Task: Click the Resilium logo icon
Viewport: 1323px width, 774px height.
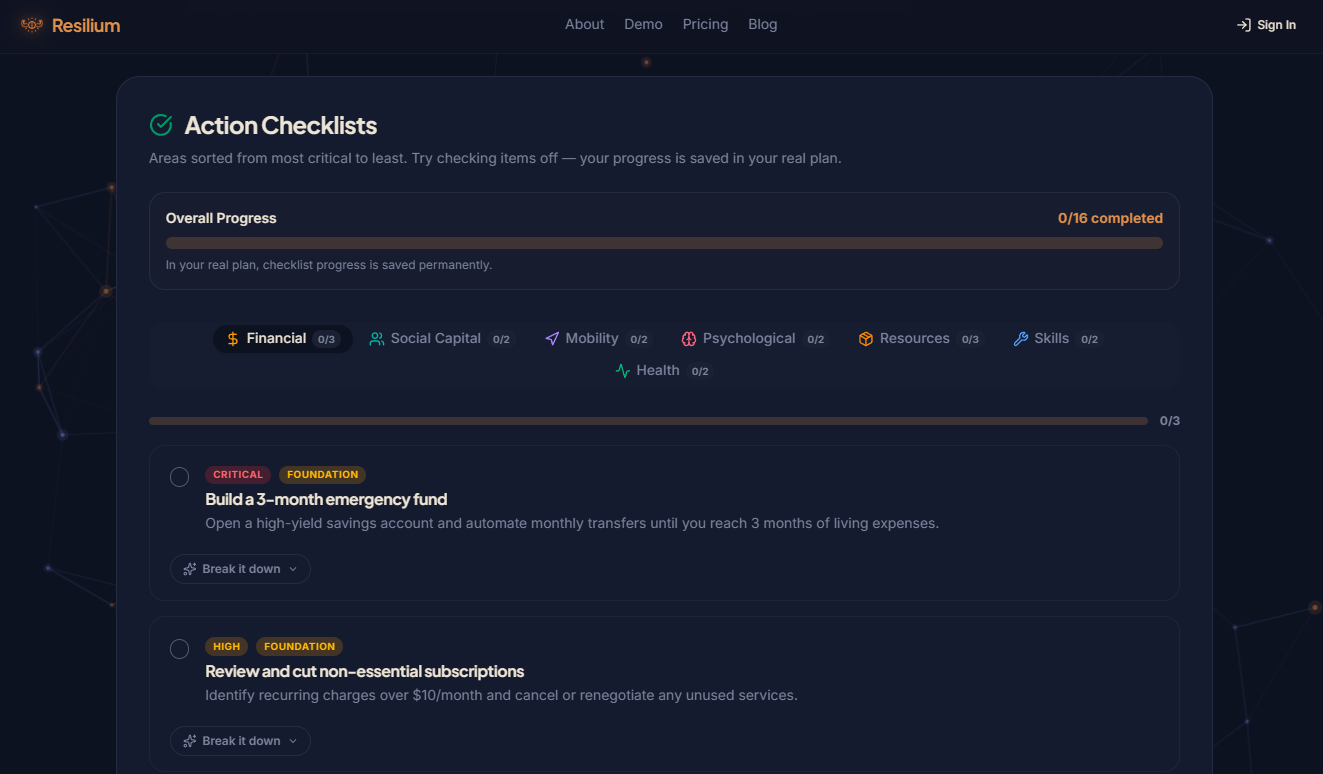Action: pos(32,25)
